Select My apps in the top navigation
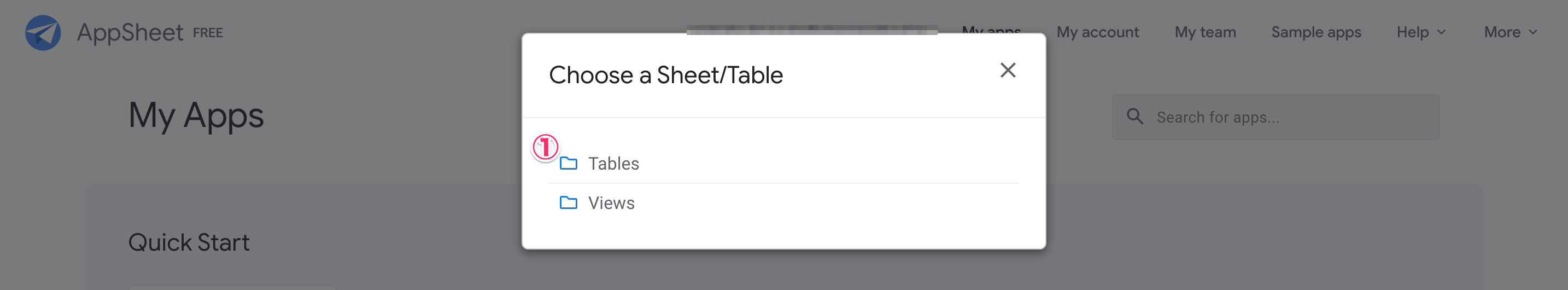This screenshot has width=1568, height=290. click(991, 29)
